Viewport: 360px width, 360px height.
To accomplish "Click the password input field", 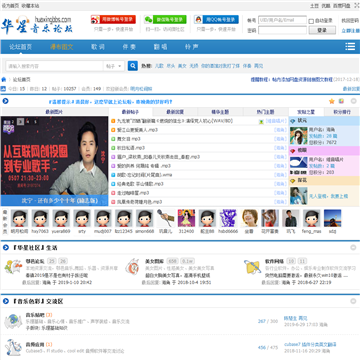I will 282,30.
